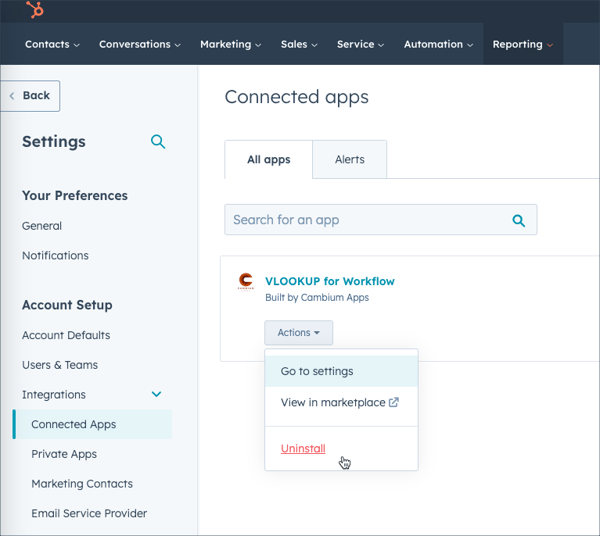Click the Your Preferences section heading
The image size is (600, 536).
75,196
